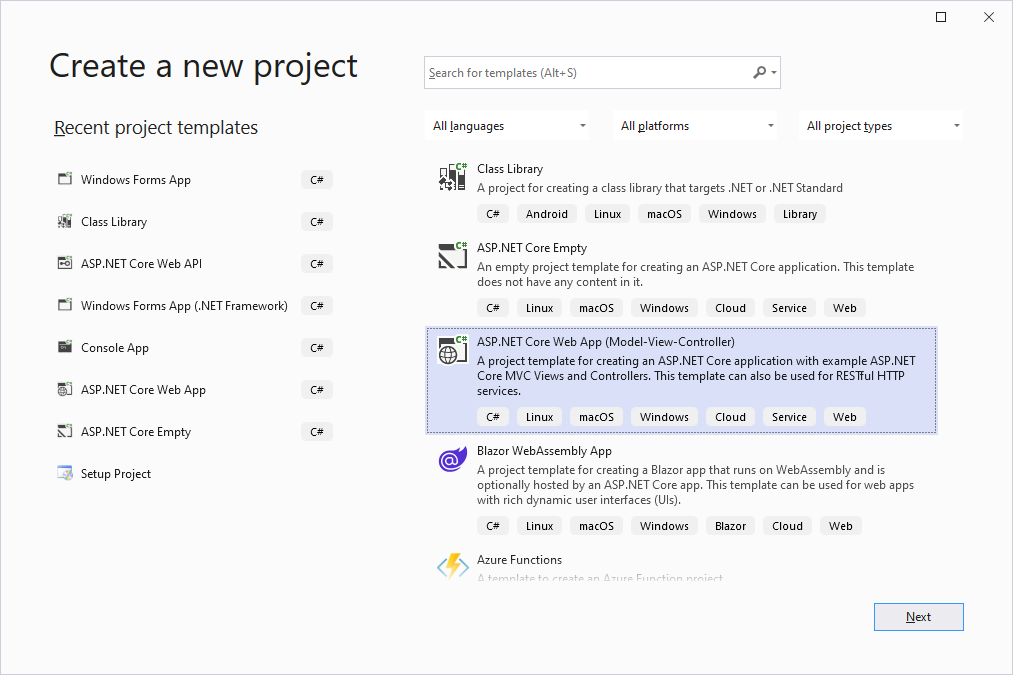Viewport: 1013px width, 675px height.
Task: Click the ASP.NET Core Web App recent icon
Action: [x=65, y=389]
